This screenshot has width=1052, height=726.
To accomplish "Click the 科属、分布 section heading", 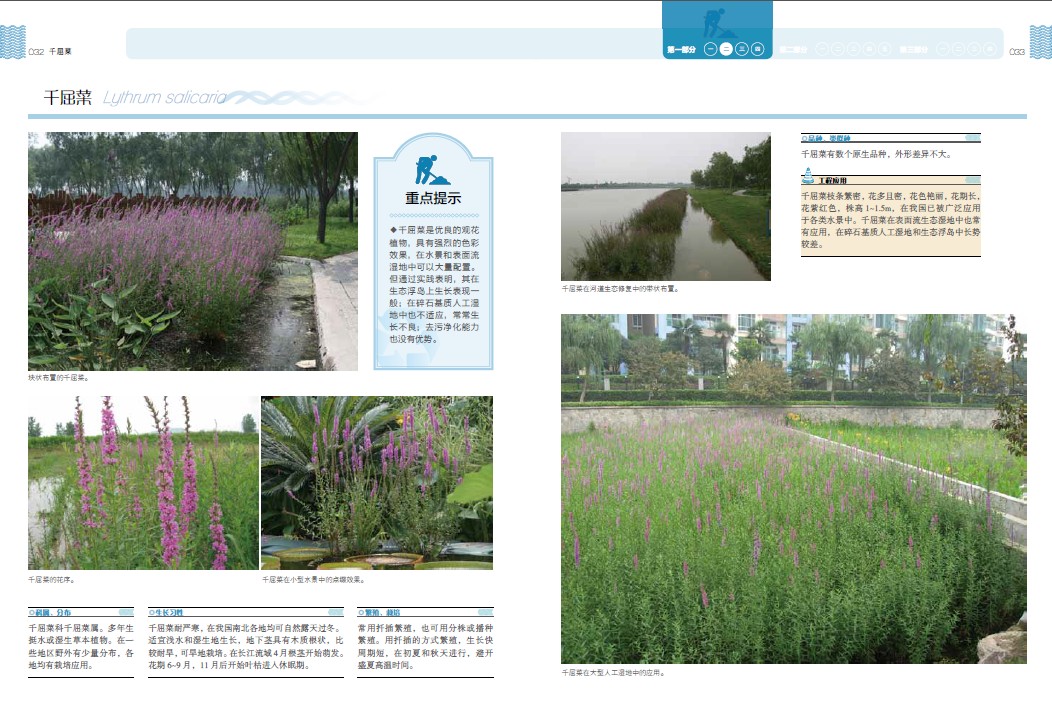I will [x=52, y=611].
